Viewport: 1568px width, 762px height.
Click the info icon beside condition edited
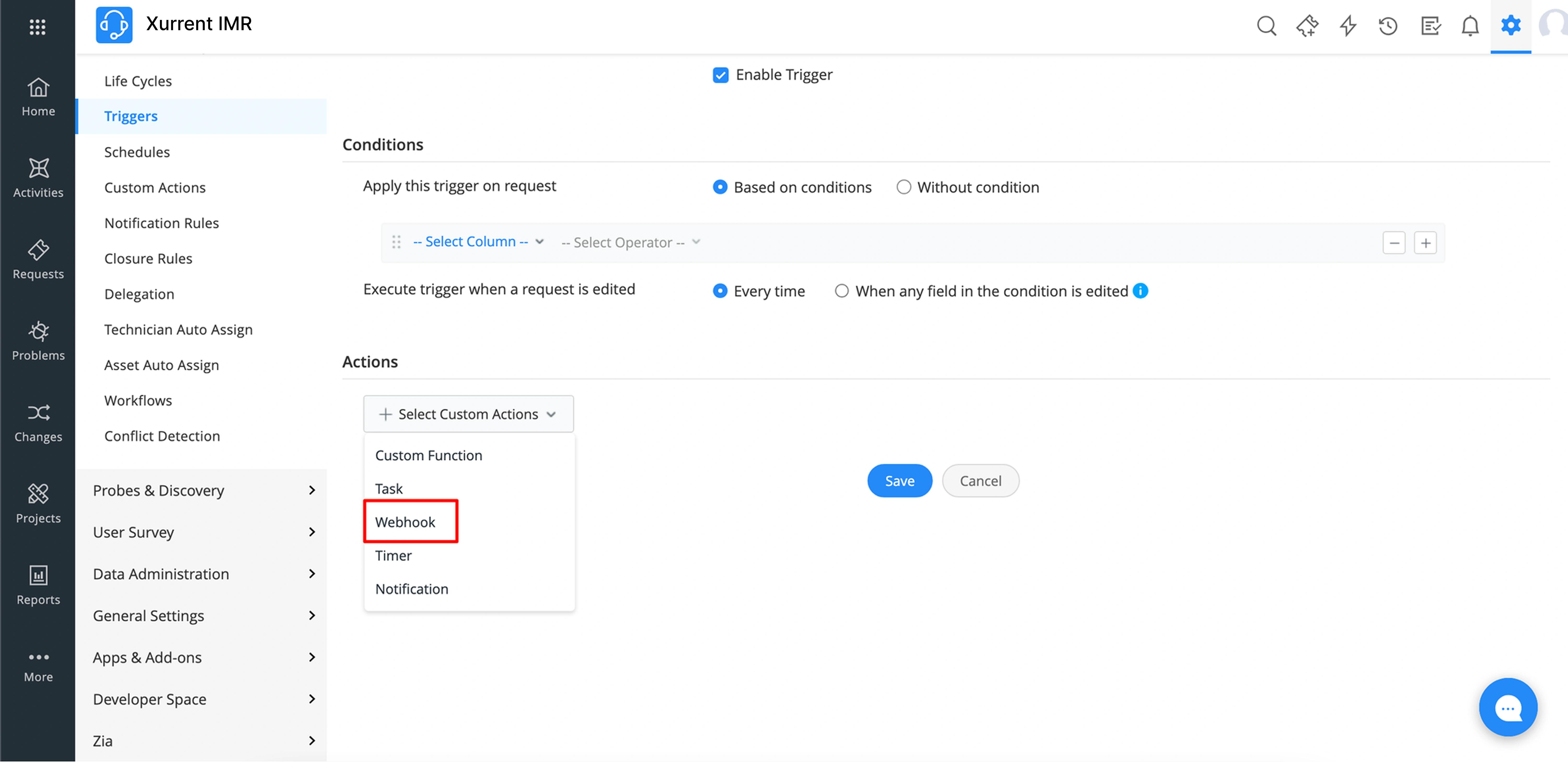[x=1140, y=291]
